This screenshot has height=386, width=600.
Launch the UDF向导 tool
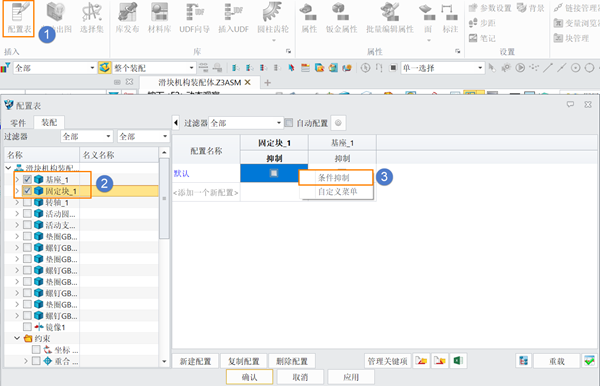pyautogui.click(x=194, y=18)
